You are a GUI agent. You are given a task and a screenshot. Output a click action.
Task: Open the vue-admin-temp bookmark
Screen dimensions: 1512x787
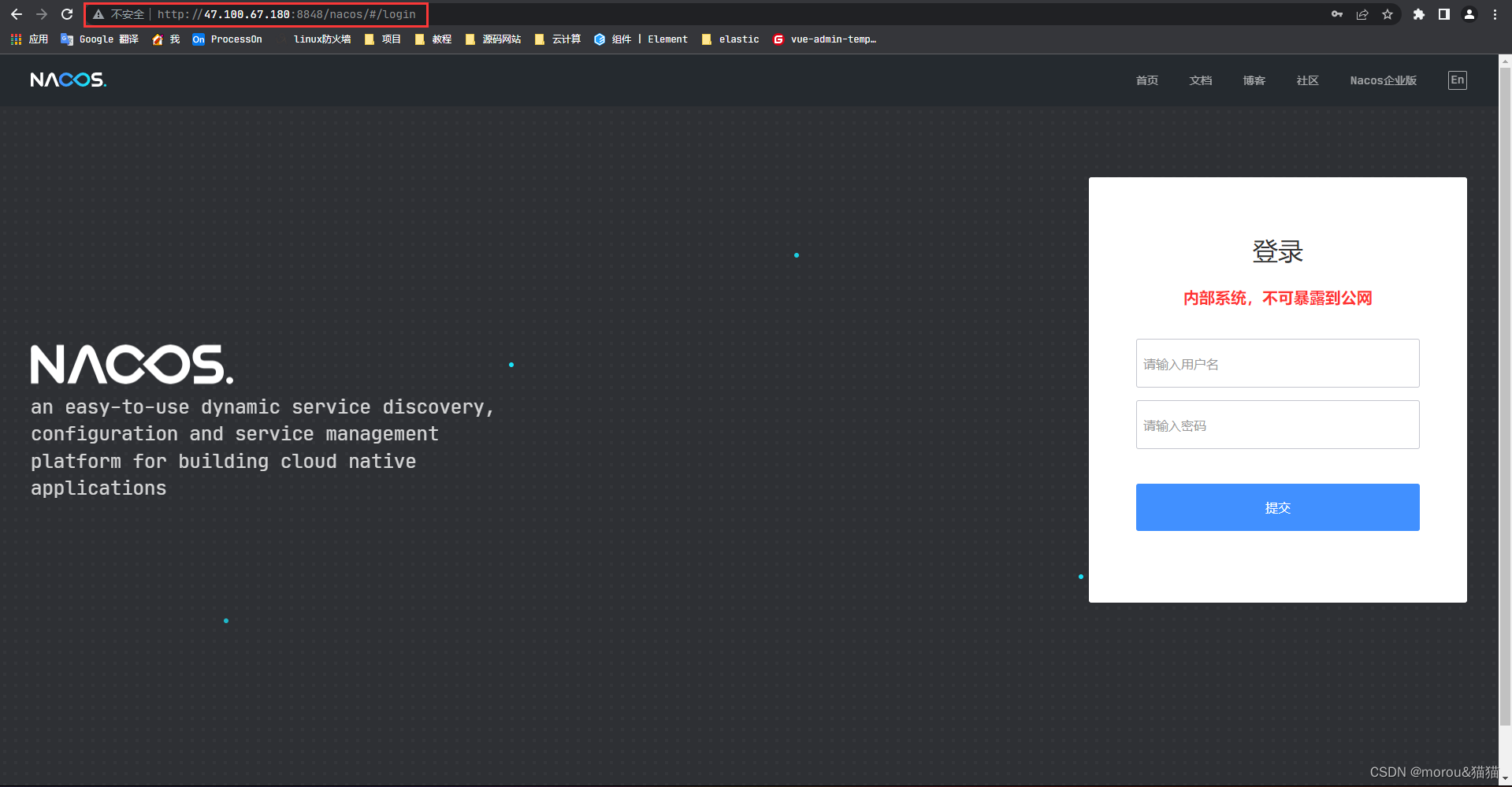825,39
